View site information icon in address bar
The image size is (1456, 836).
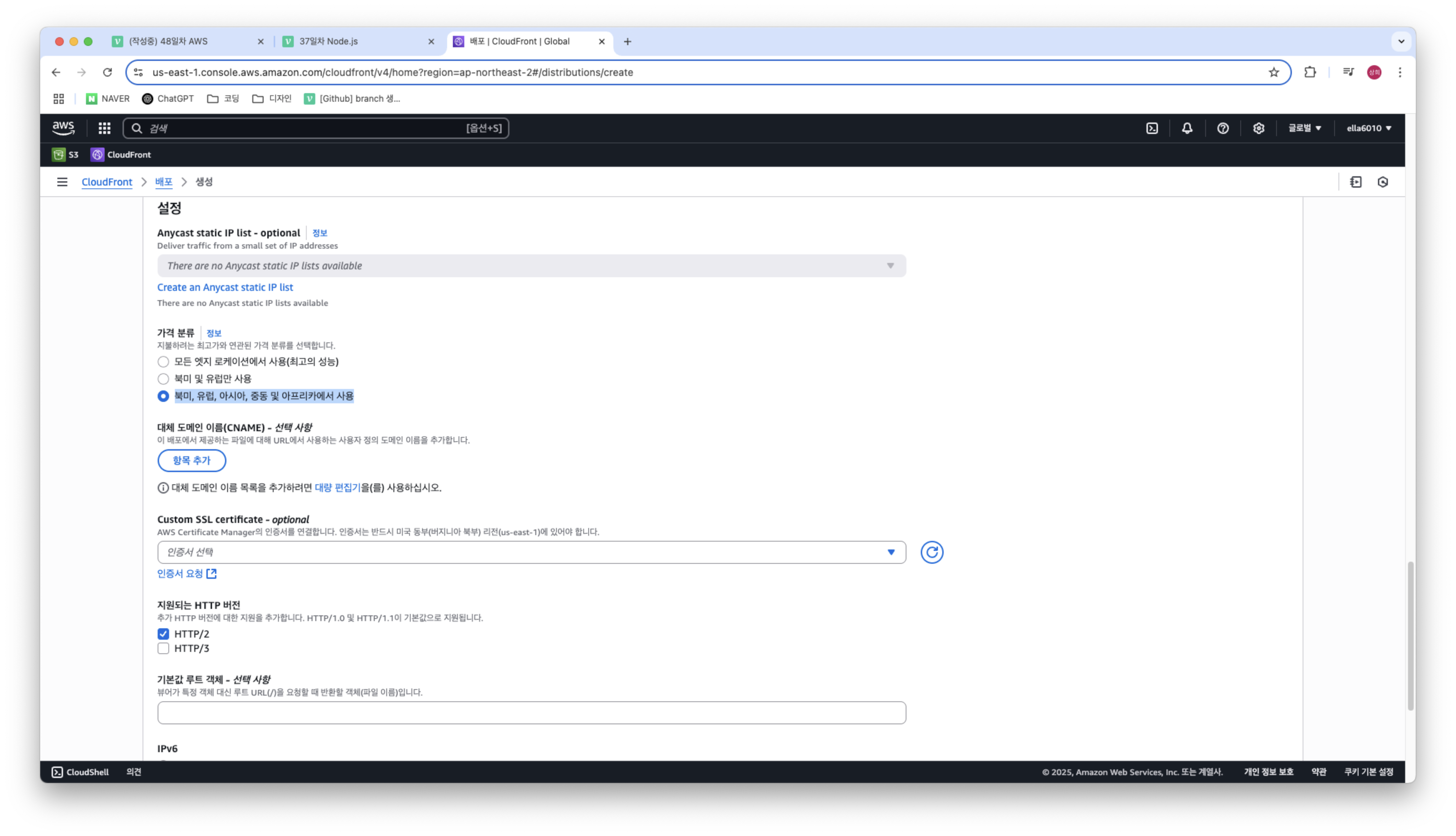(138, 72)
